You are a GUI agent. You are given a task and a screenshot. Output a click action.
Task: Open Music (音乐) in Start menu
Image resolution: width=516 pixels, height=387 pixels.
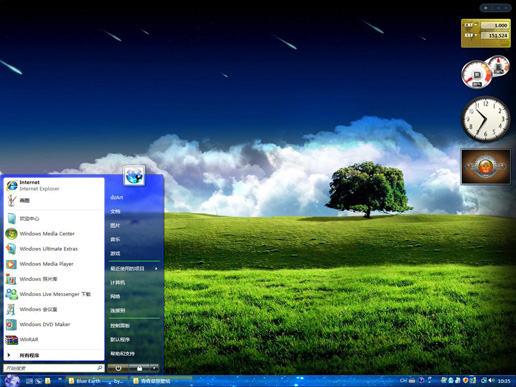(115, 239)
